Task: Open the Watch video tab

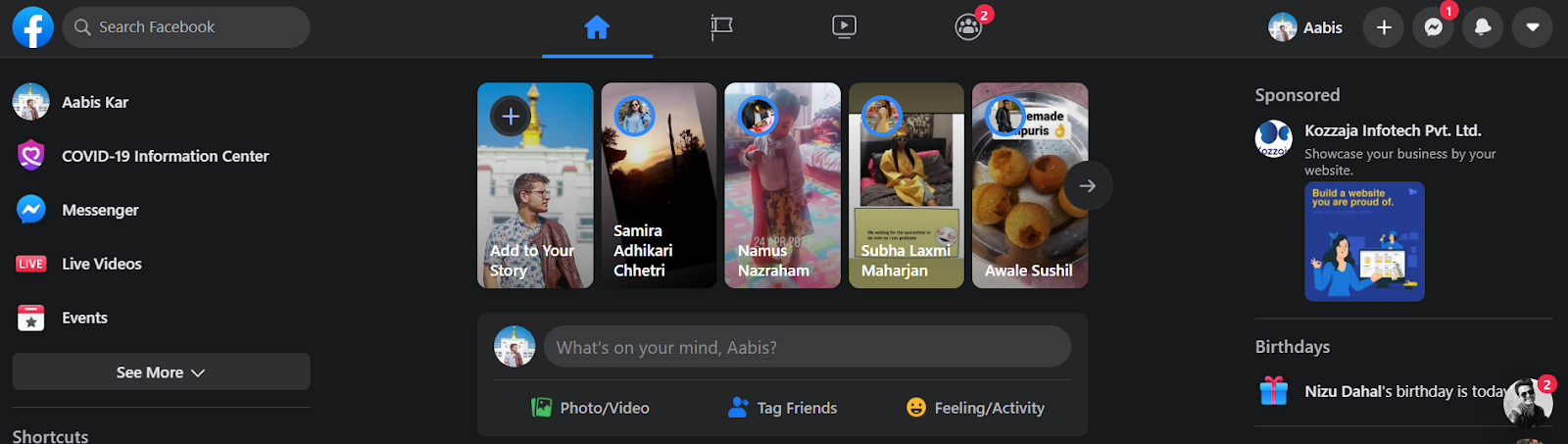Action: coord(844,27)
